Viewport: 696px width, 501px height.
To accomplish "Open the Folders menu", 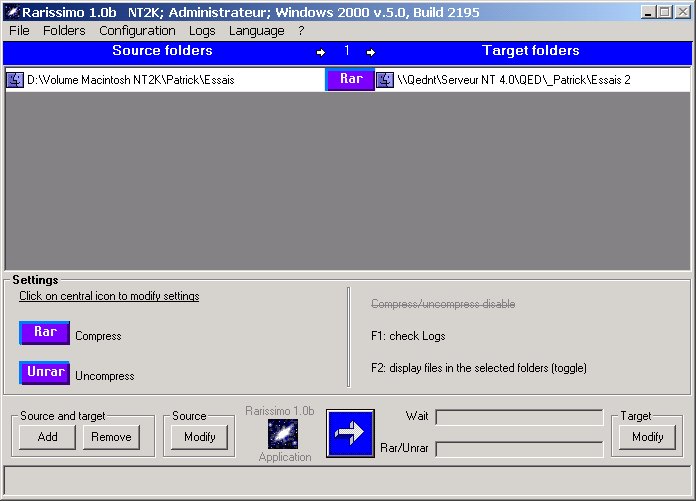I will (x=64, y=31).
